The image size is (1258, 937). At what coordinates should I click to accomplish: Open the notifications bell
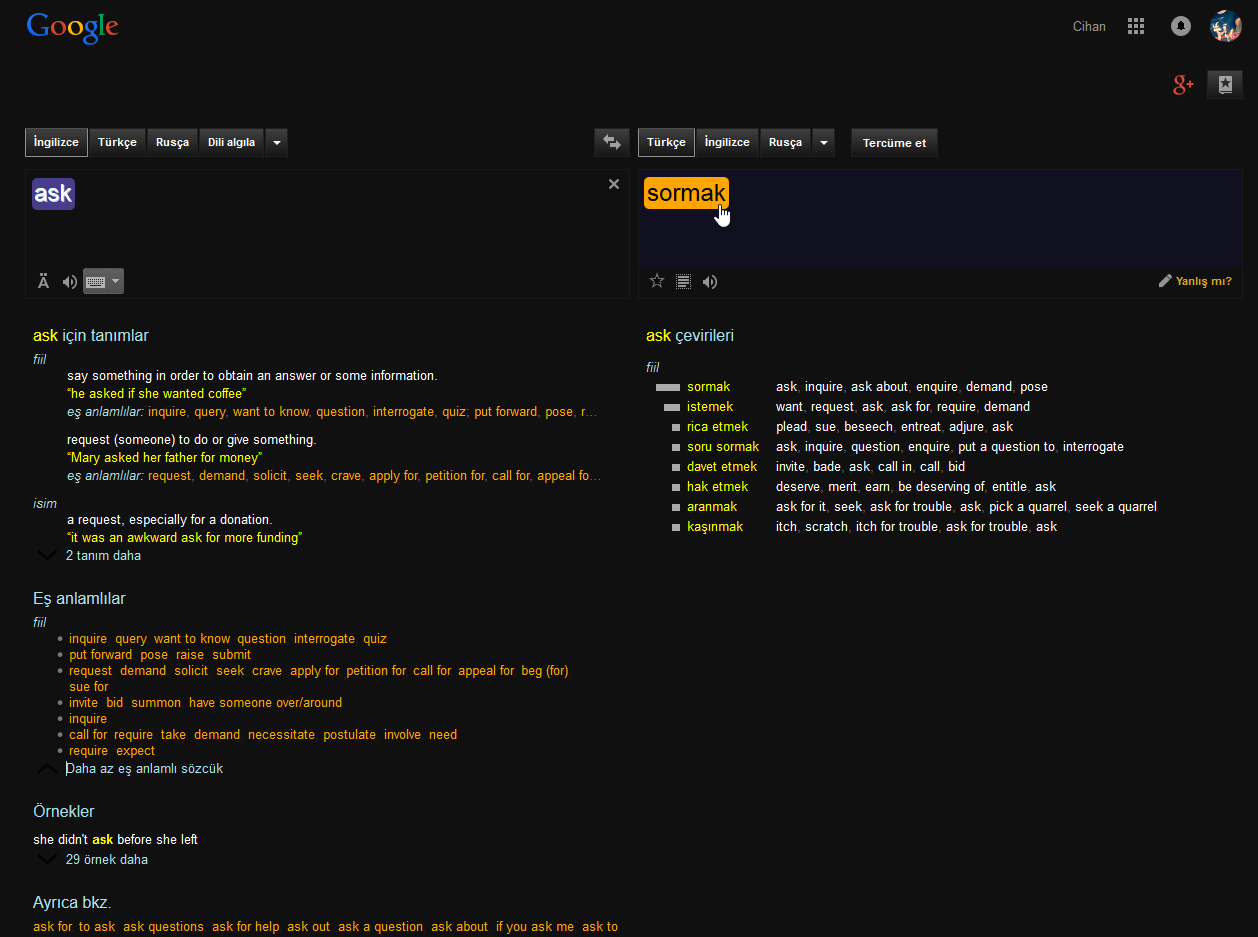coord(1181,27)
